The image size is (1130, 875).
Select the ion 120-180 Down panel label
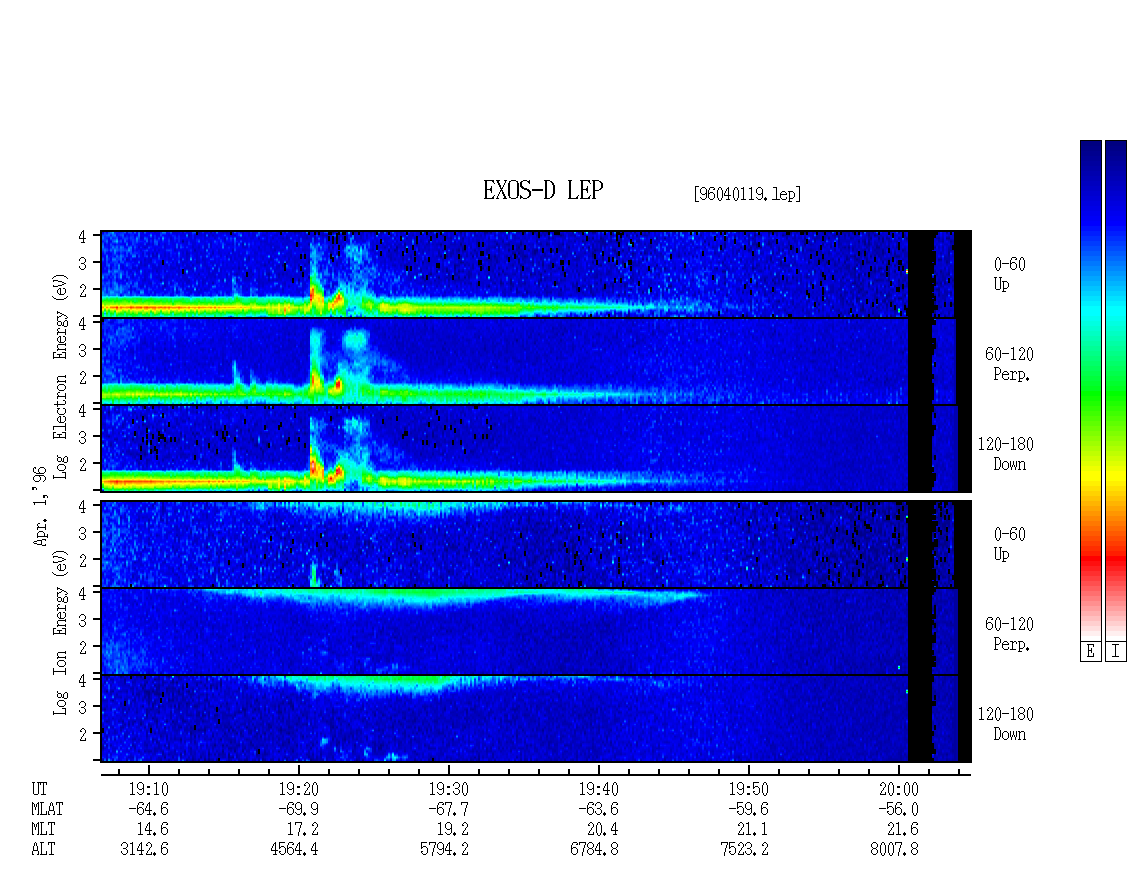pos(1005,724)
